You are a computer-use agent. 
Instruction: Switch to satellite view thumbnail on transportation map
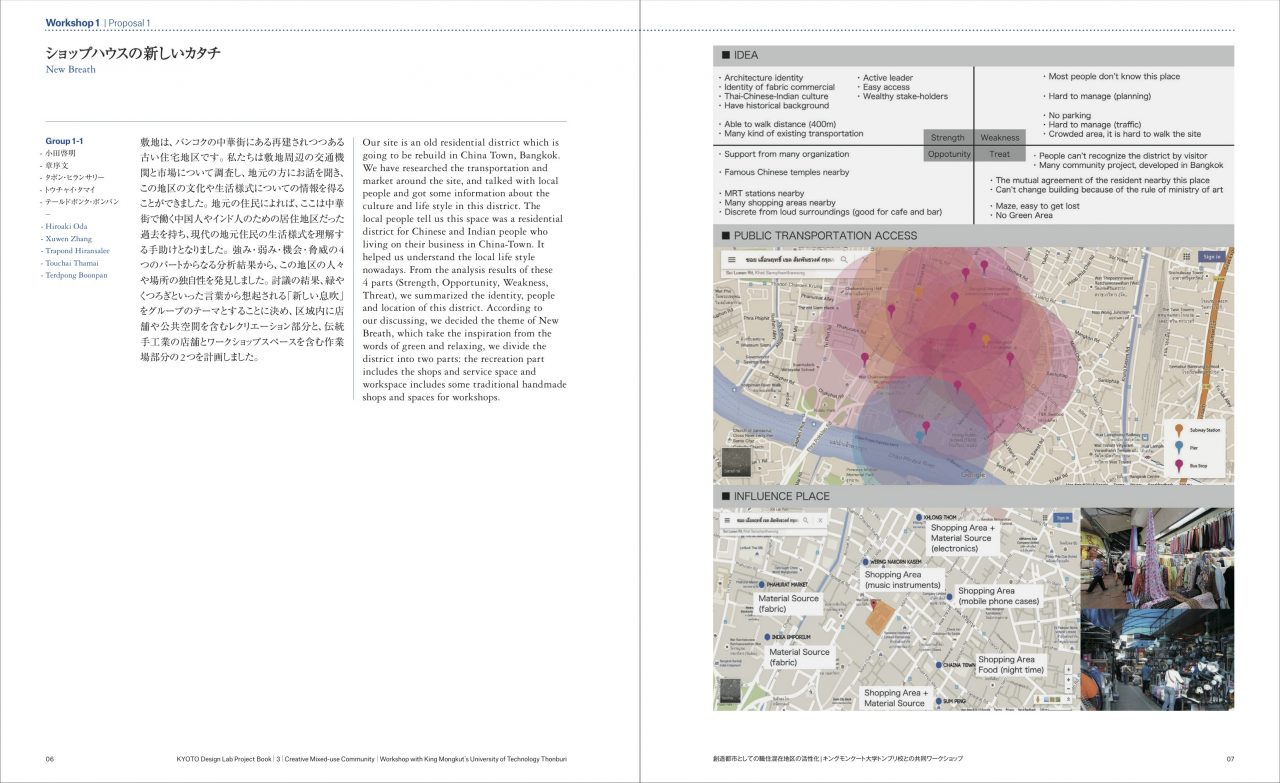point(736,461)
